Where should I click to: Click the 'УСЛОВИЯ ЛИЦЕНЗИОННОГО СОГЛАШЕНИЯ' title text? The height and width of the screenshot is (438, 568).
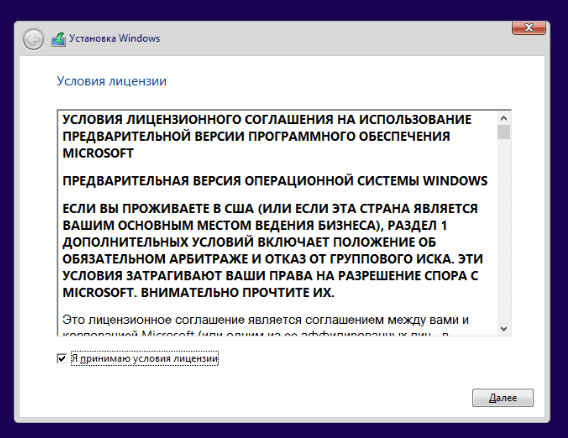click(x=267, y=136)
